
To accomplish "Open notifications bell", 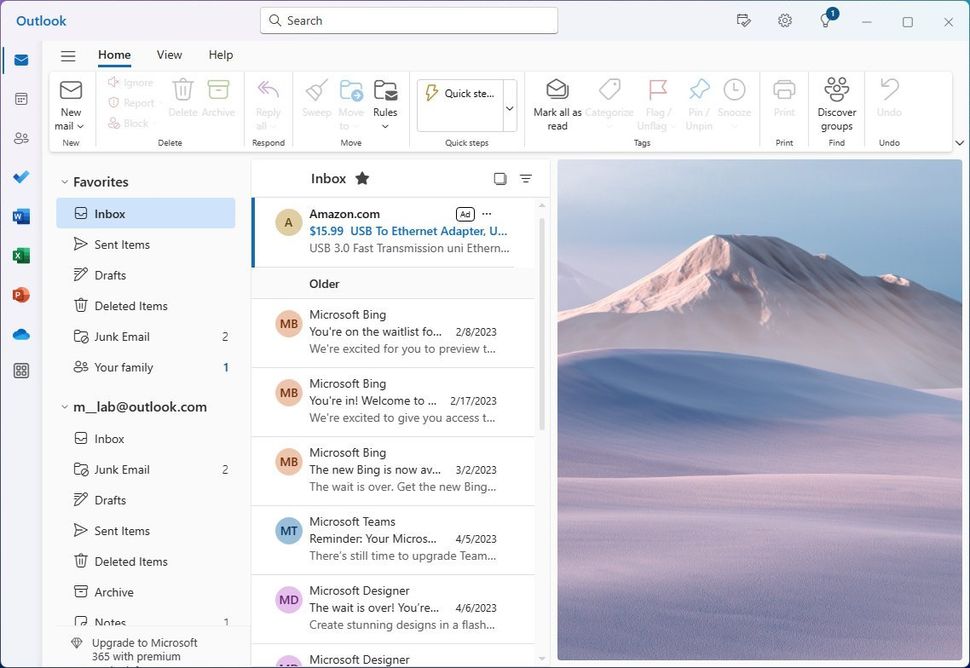I will coord(824,20).
